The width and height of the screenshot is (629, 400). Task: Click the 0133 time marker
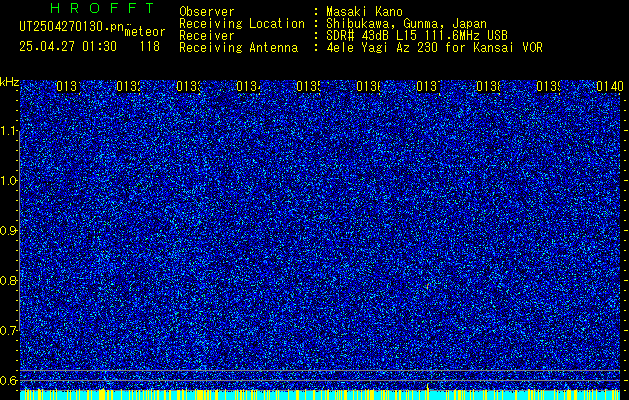click(189, 86)
